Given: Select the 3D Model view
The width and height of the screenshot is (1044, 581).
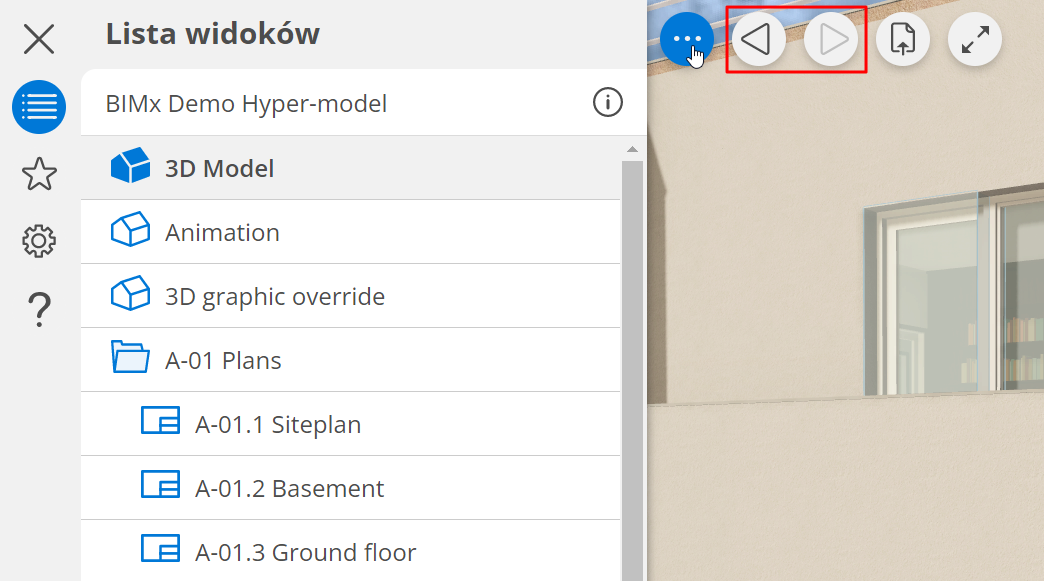Looking at the screenshot, I should 220,168.
